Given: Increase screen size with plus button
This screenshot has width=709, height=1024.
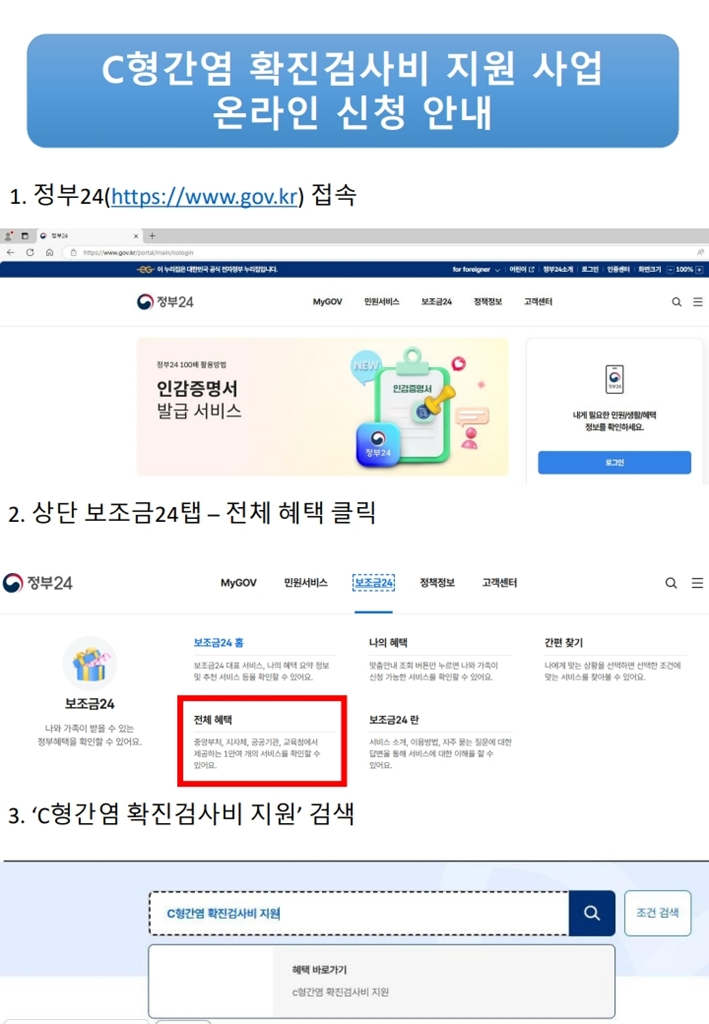Looking at the screenshot, I should coord(699,269).
